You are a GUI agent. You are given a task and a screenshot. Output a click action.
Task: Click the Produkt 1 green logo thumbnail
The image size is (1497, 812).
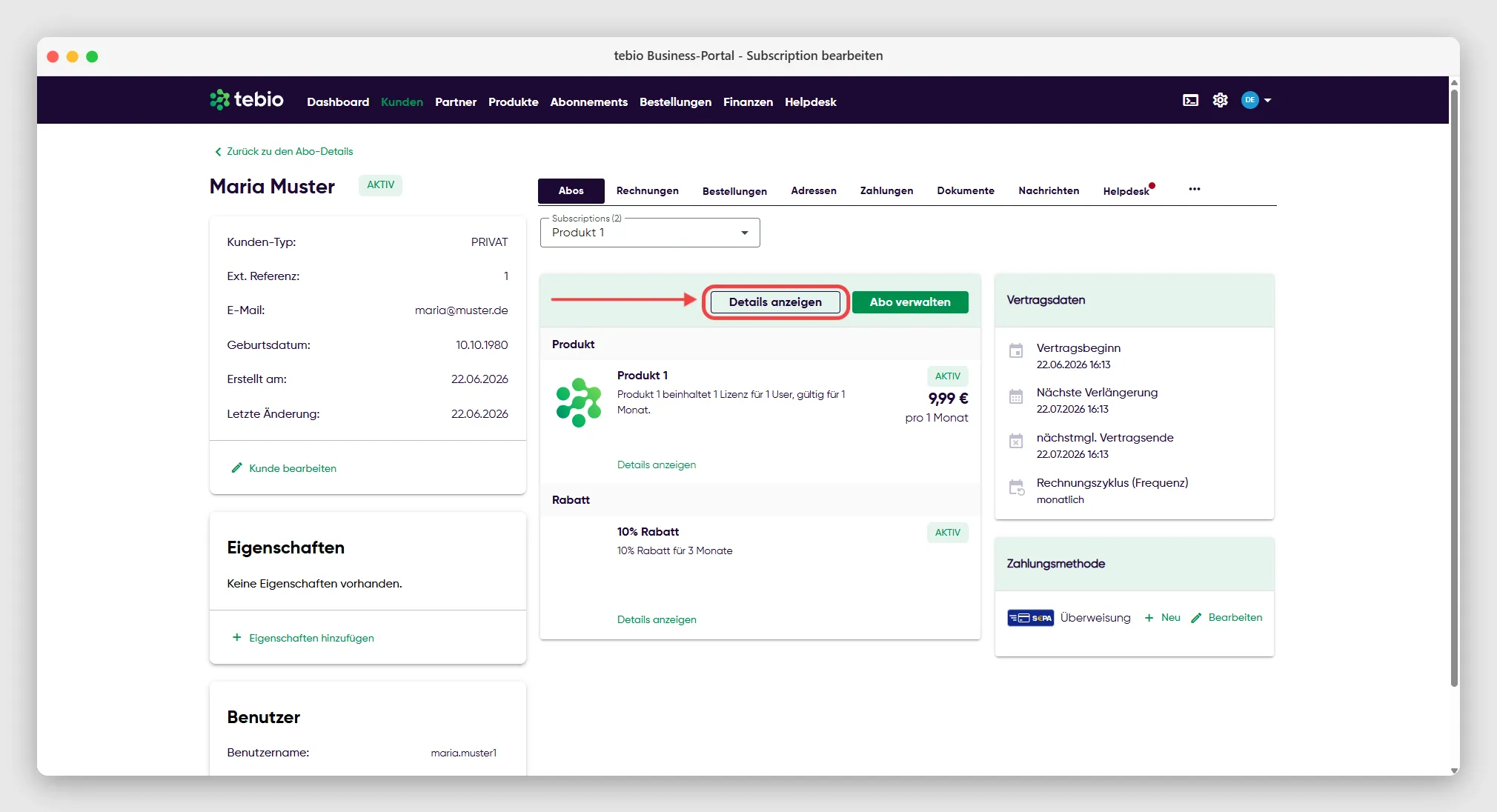579,402
